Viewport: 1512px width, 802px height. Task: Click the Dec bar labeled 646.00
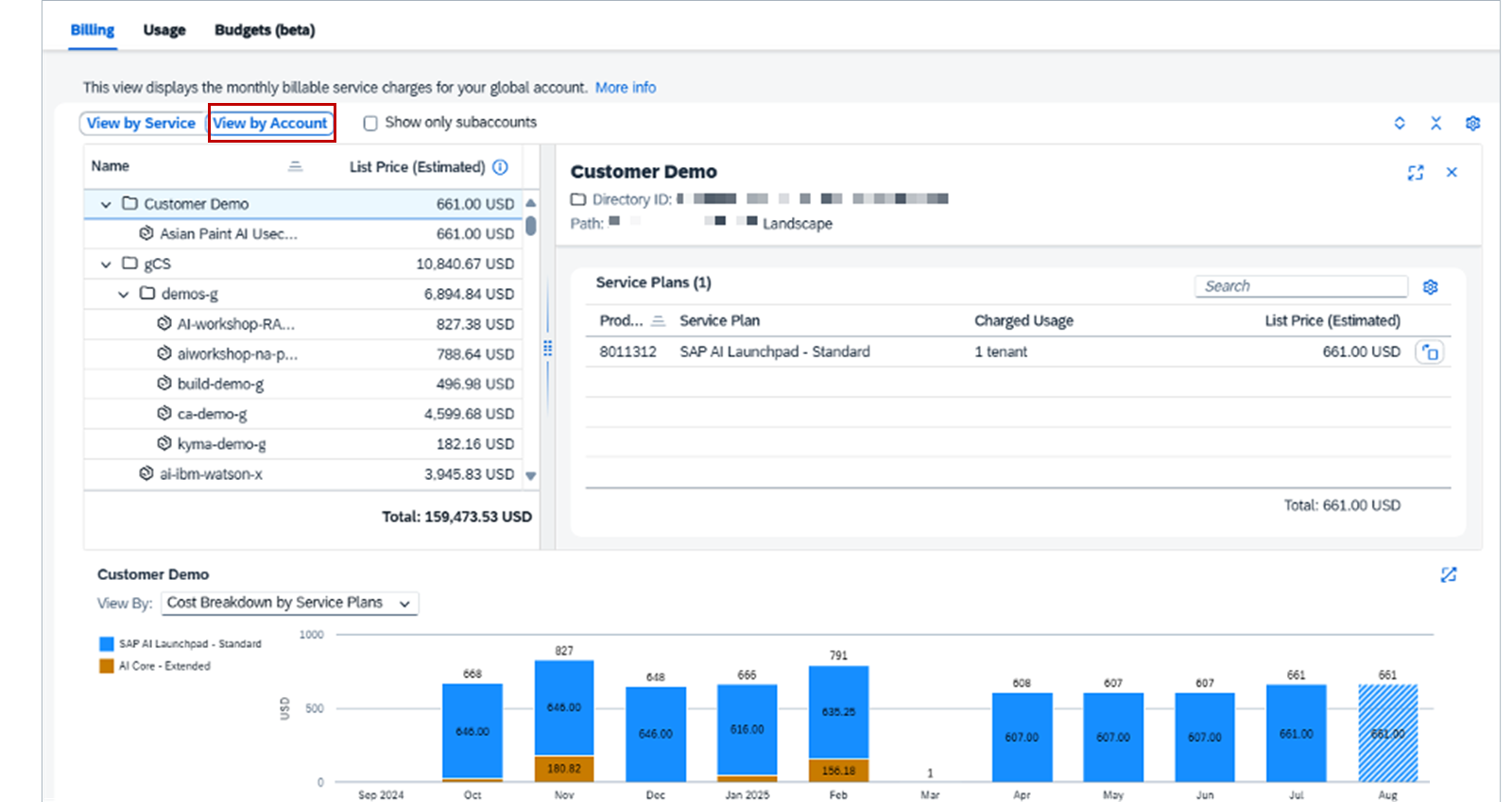point(656,733)
